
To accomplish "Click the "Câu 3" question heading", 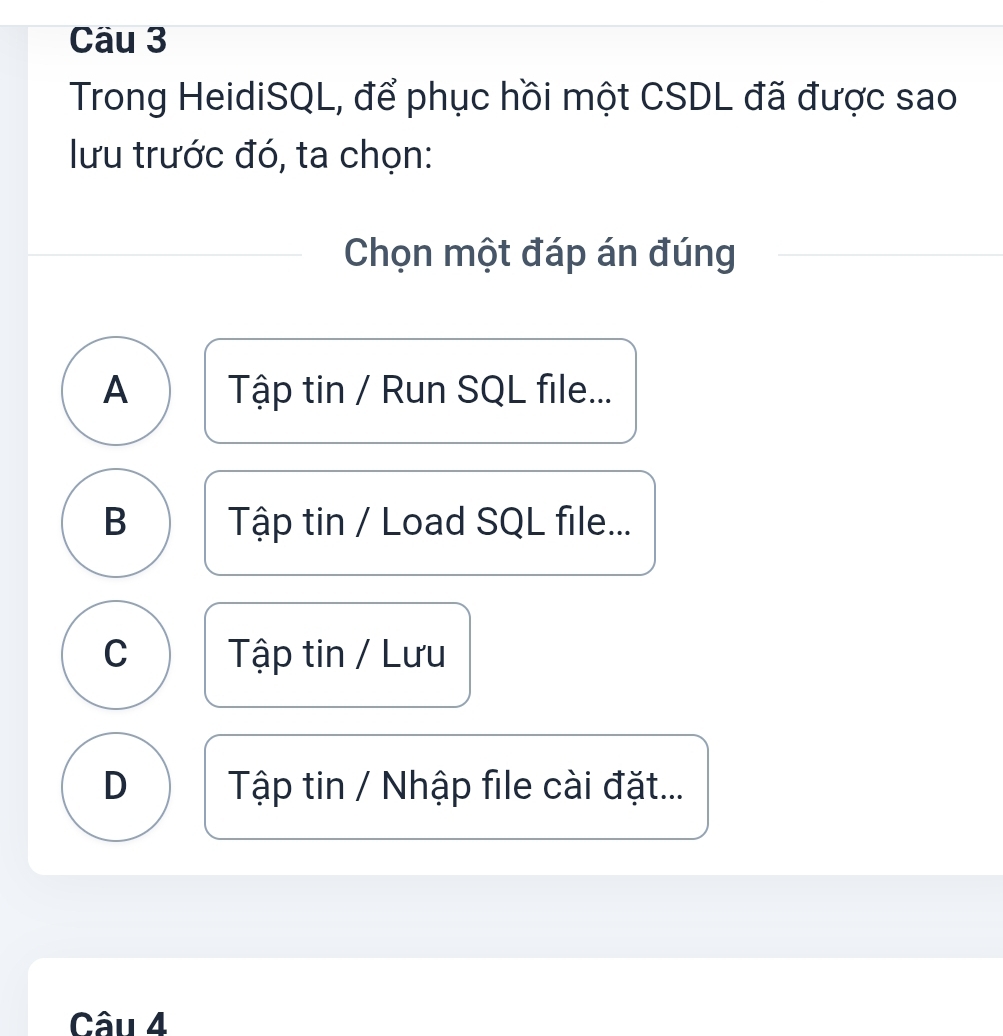I will pyautogui.click(x=119, y=39).
